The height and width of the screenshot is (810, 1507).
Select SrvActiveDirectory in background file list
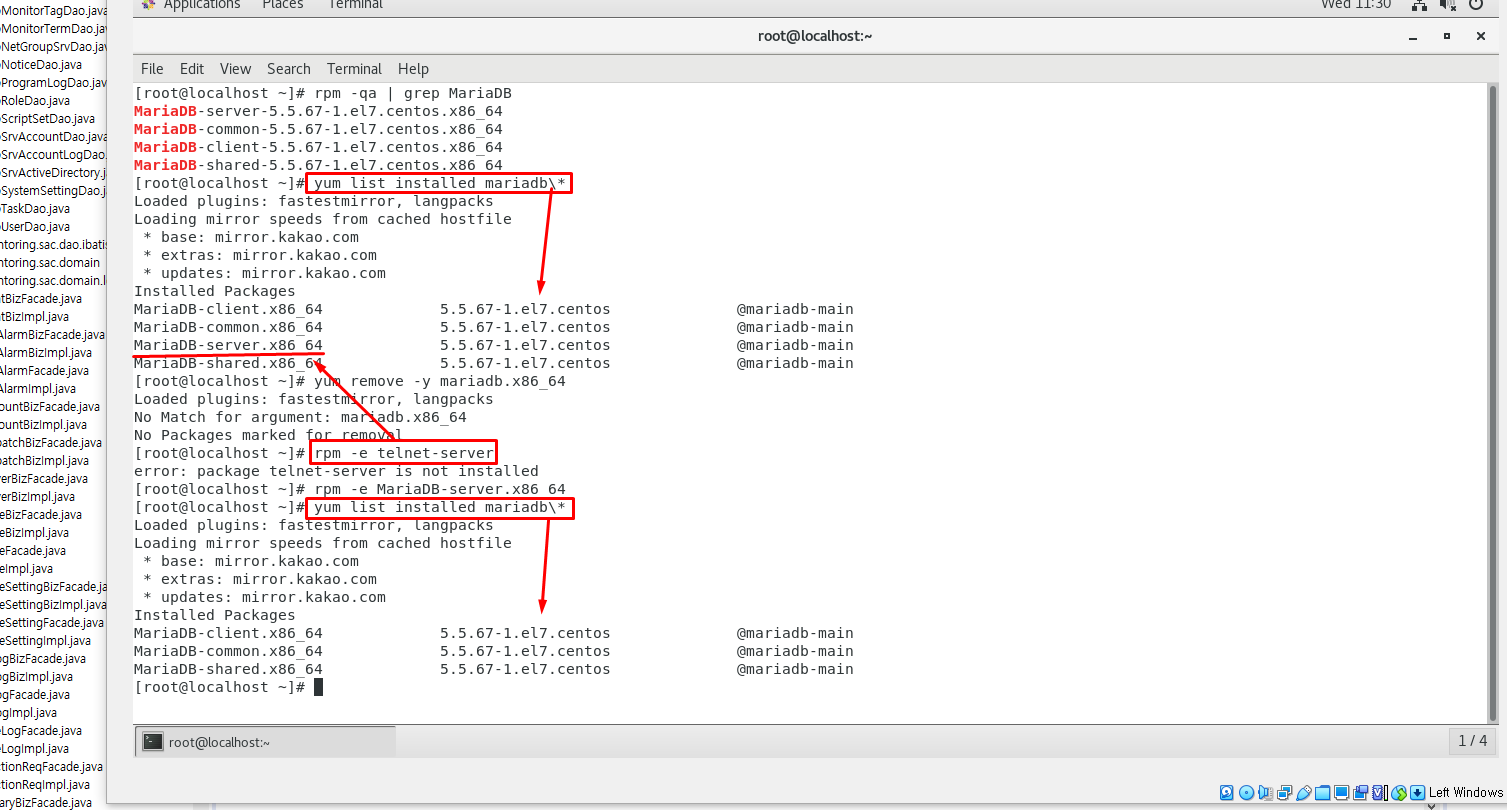tap(53, 173)
